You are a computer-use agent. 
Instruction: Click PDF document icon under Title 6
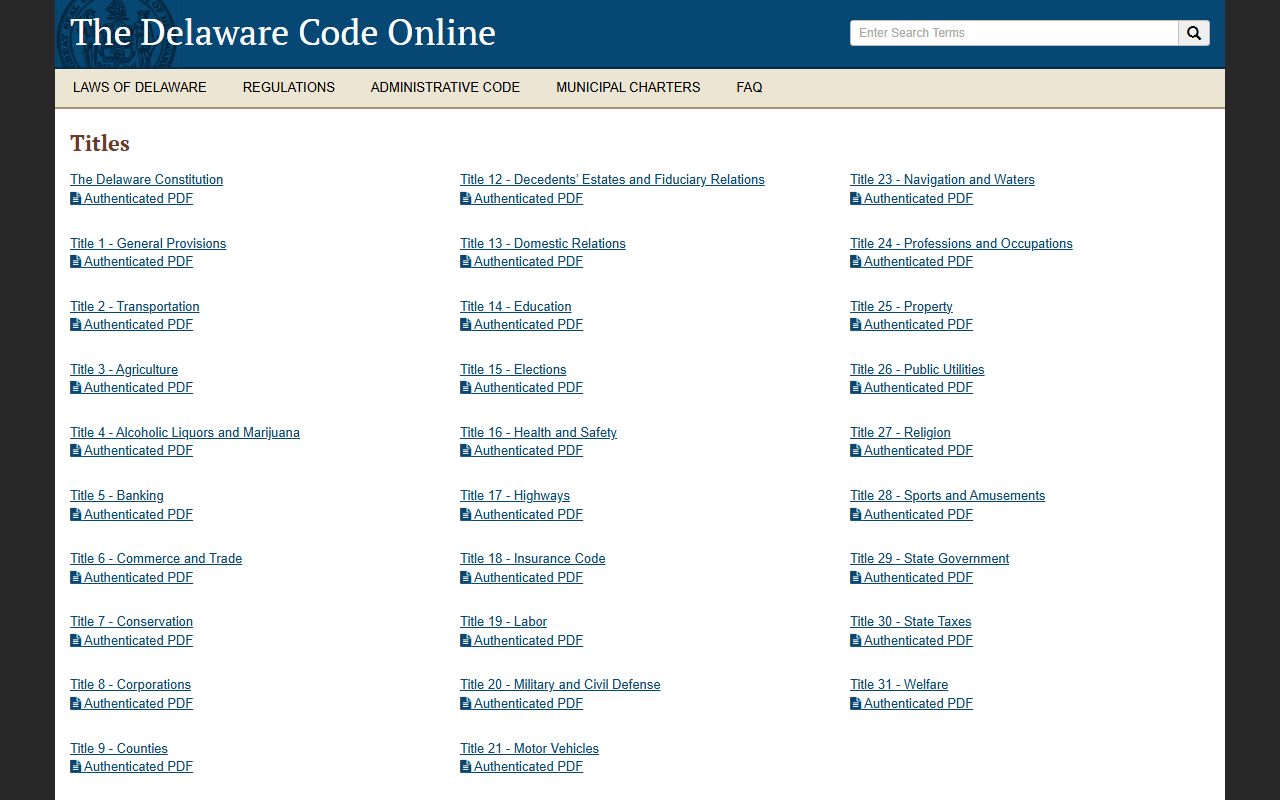[76, 577]
